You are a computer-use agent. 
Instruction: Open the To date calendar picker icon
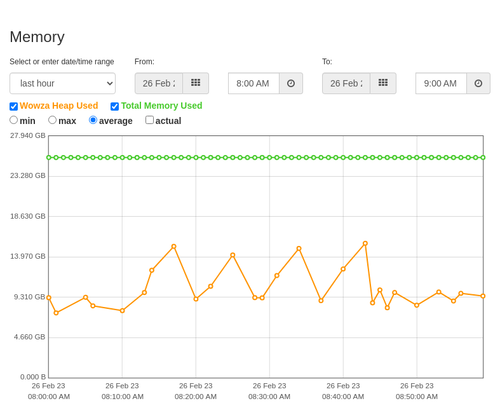383,83
